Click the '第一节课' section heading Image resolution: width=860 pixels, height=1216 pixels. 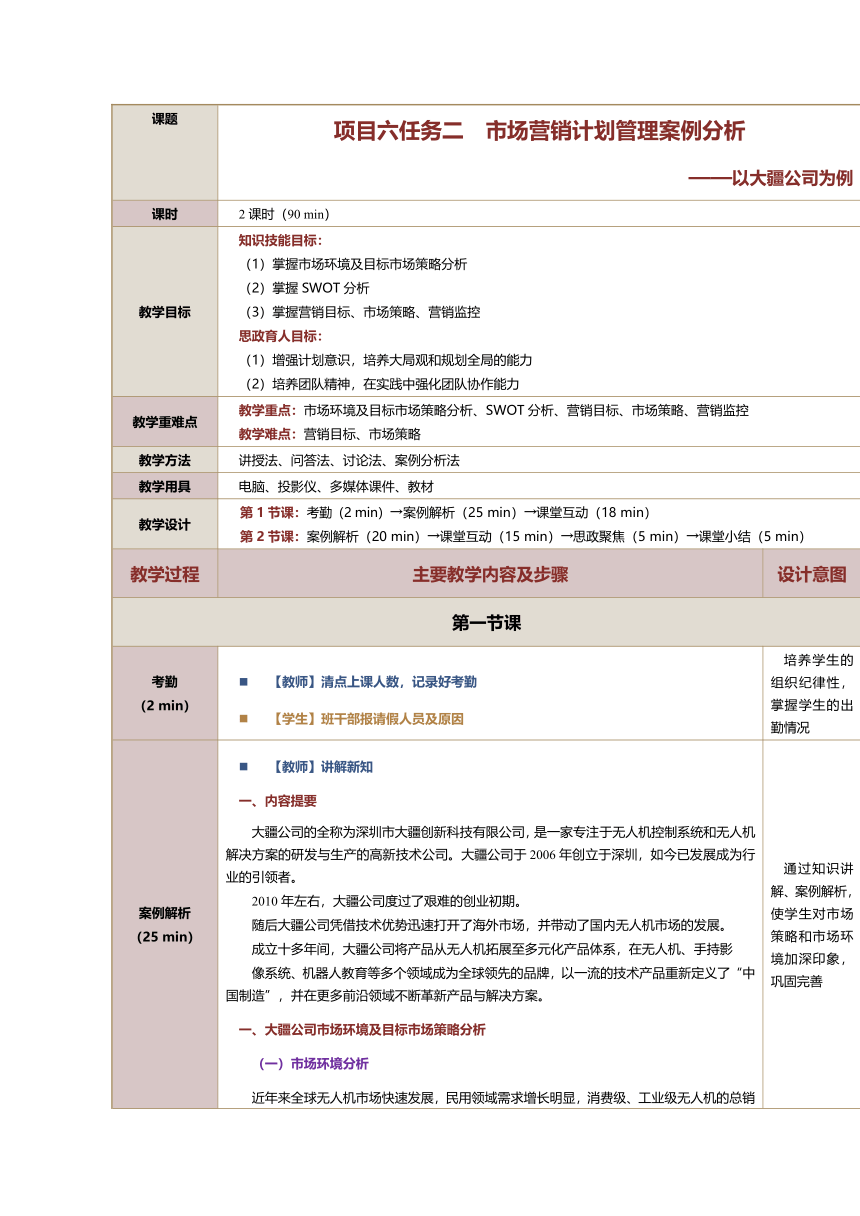pos(486,623)
